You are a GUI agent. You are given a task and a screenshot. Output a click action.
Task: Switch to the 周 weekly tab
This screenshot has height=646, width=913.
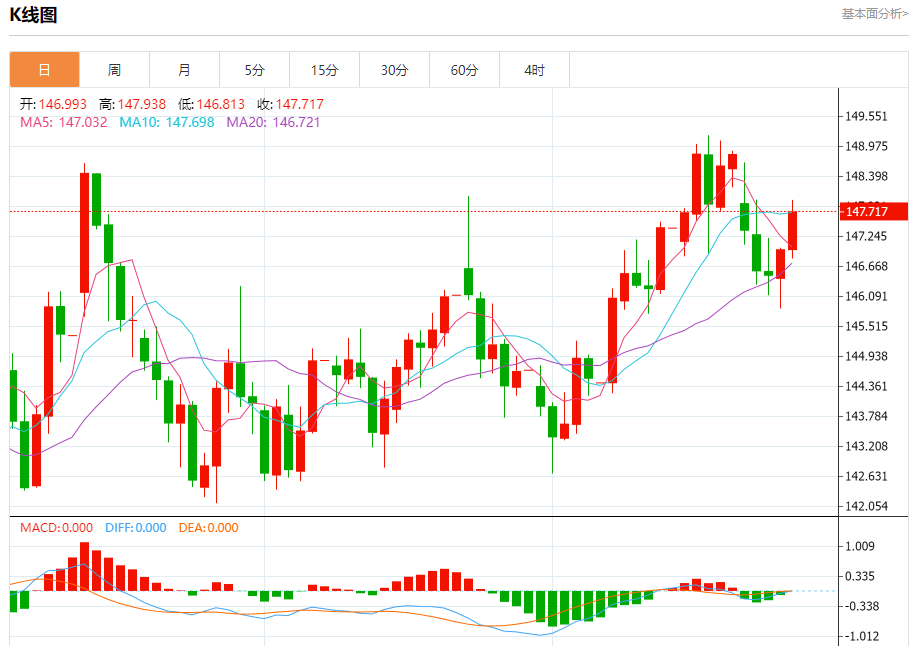click(x=114, y=70)
